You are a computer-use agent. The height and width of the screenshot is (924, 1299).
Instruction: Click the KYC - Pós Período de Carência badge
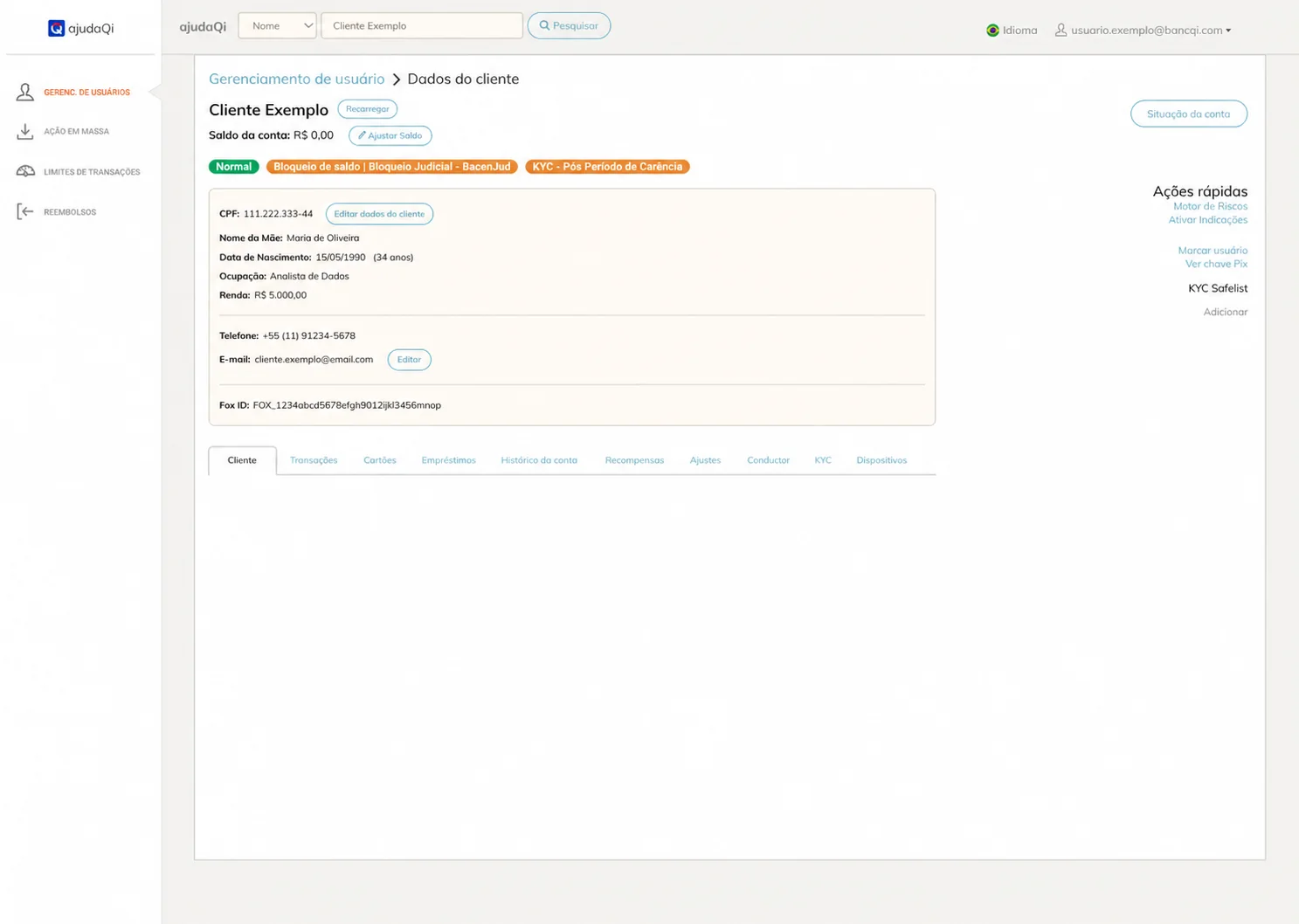click(607, 167)
